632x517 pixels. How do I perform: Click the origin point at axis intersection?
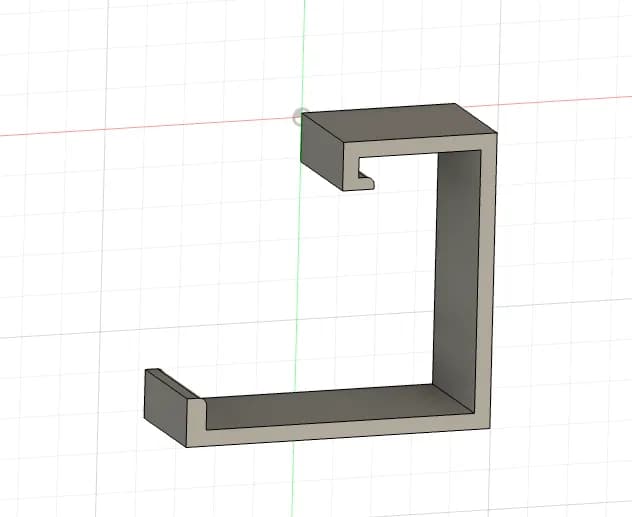coord(300,116)
